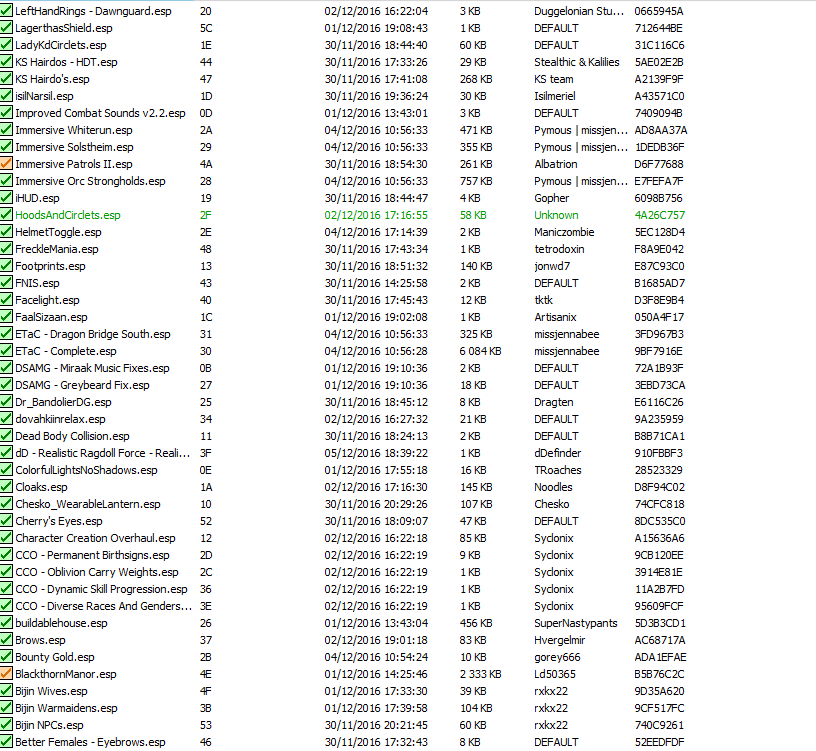Select the Footprints.esp plugin name
816x751 pixels.
point(50,266)
